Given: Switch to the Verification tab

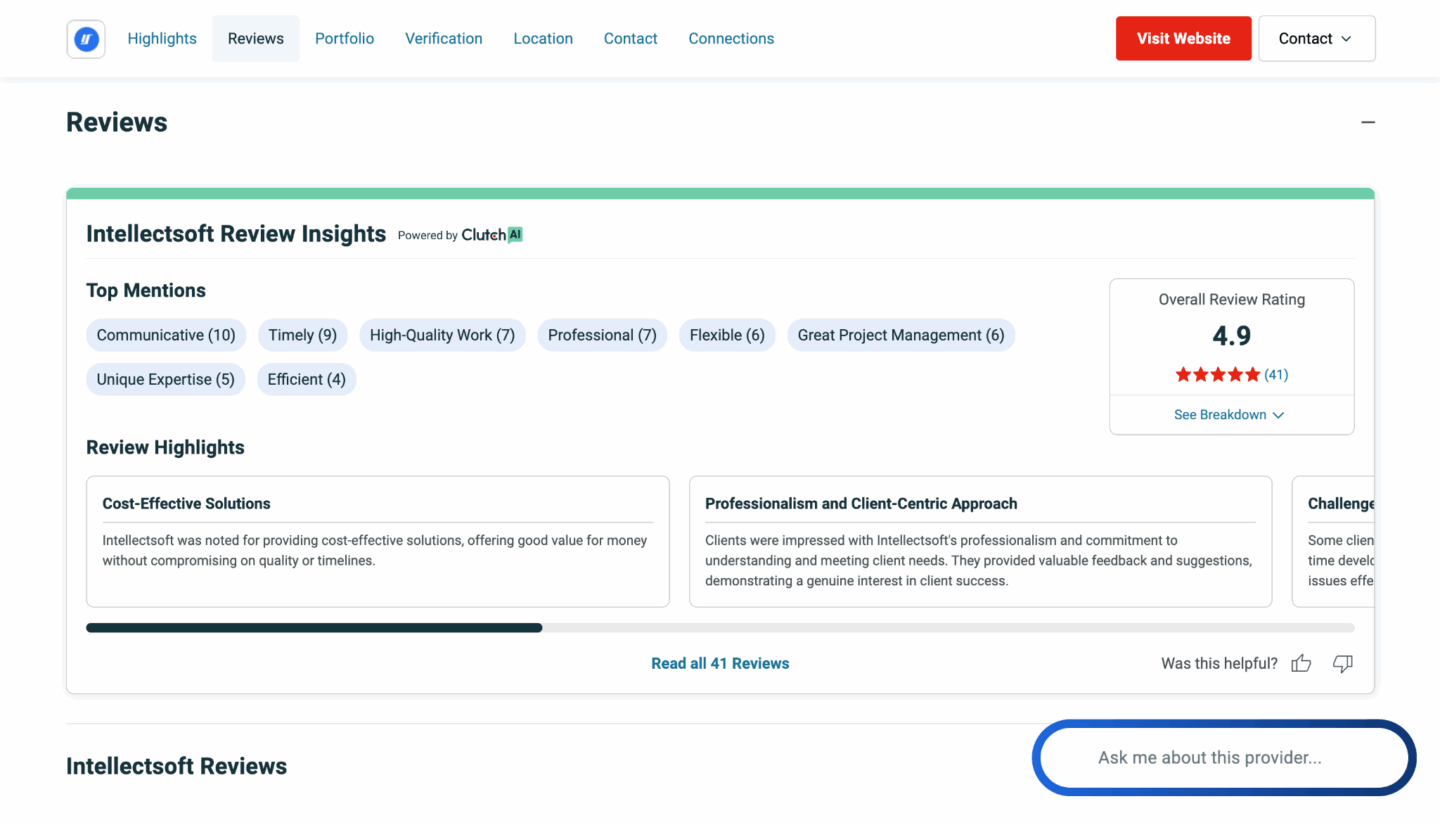Looking at the screenshot, I should coord(444,38).
